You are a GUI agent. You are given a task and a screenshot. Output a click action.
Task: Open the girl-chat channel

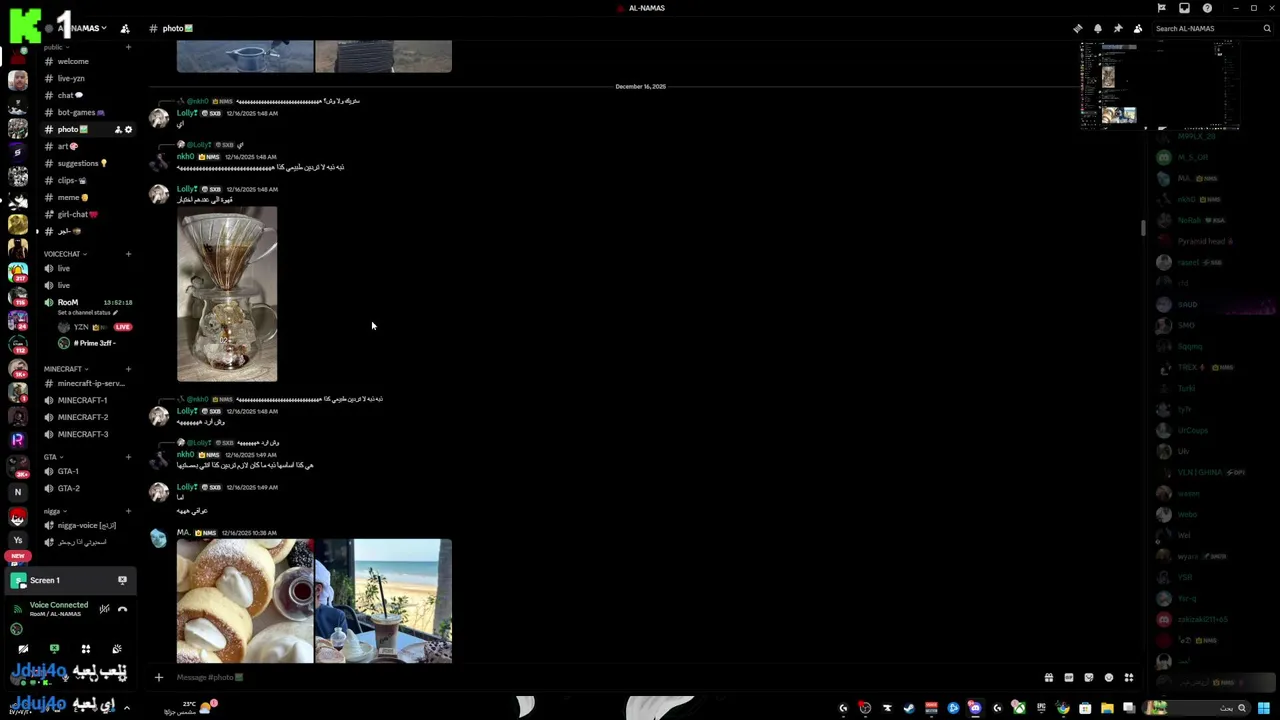click(x=86, y=214)
